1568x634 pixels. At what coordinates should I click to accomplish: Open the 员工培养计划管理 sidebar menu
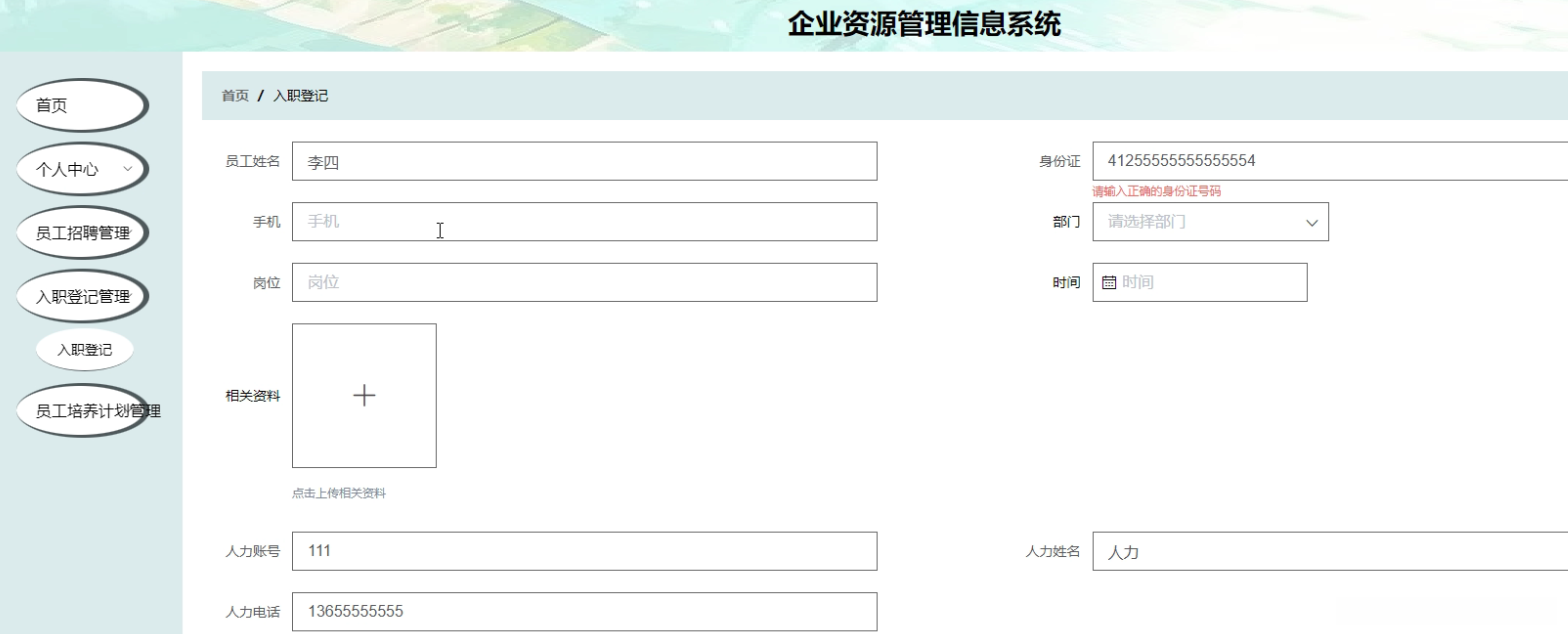pyautogui.click(x=82, y=411)
